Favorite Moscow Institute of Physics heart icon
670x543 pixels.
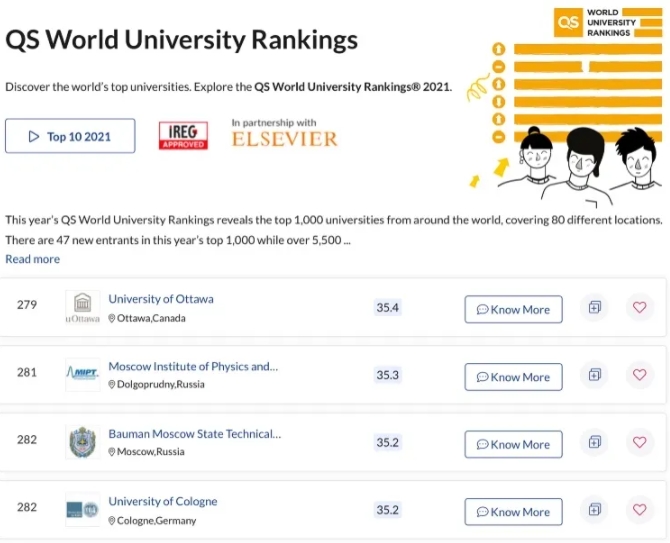(x=639, y=375)
